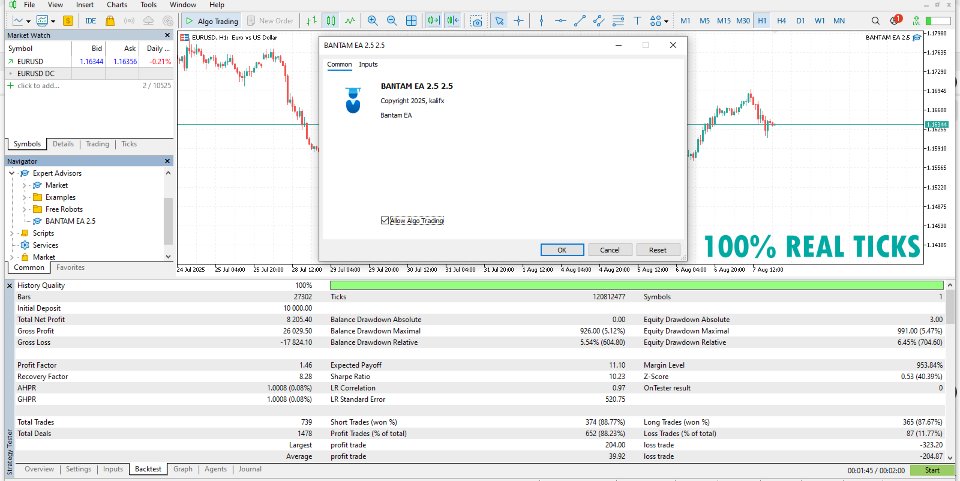Expand the Scripts tree node
This screenshot has height=481, width=960.
[x=12, y=233]
